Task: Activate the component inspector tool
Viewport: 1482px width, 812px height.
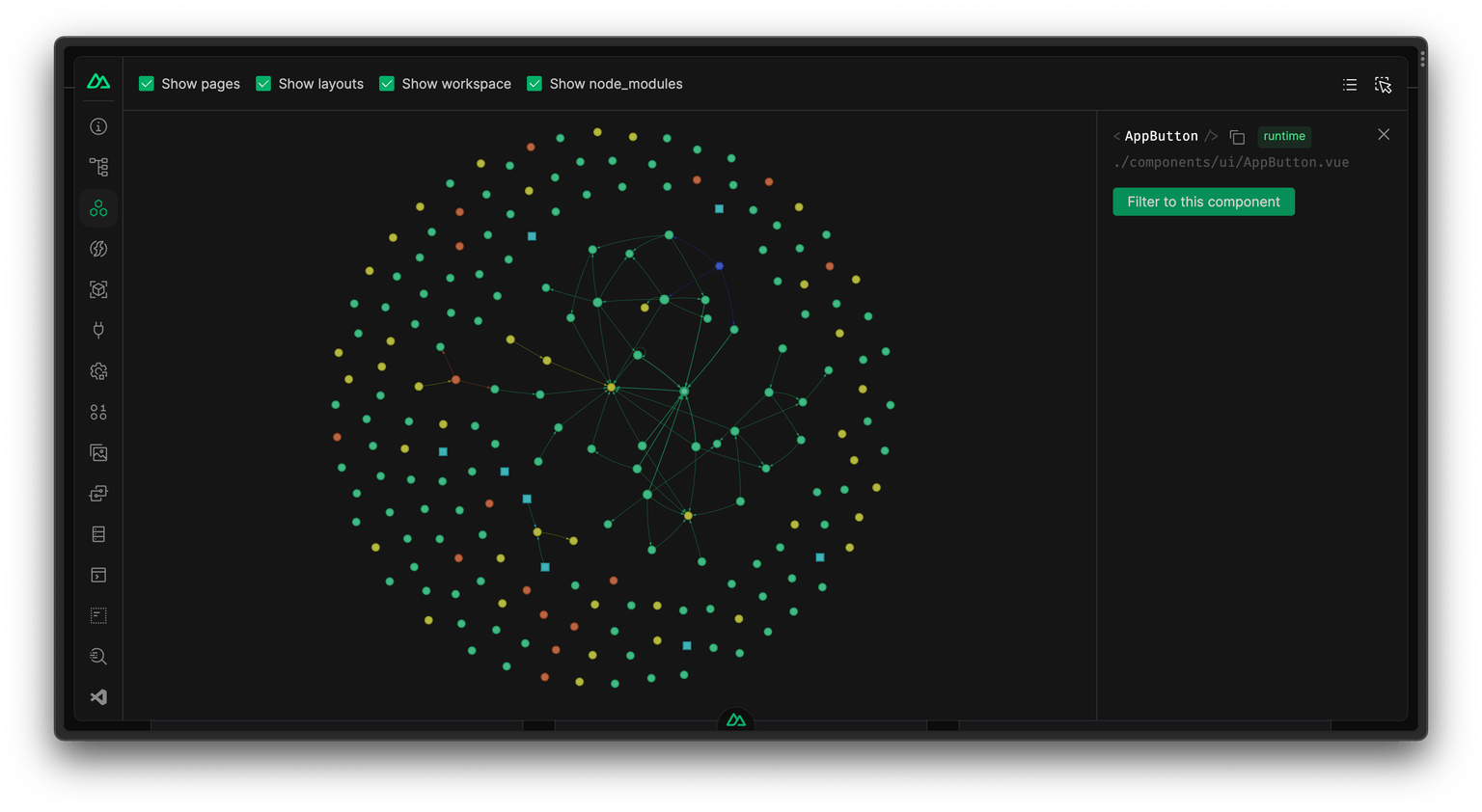Action: 1384,85
